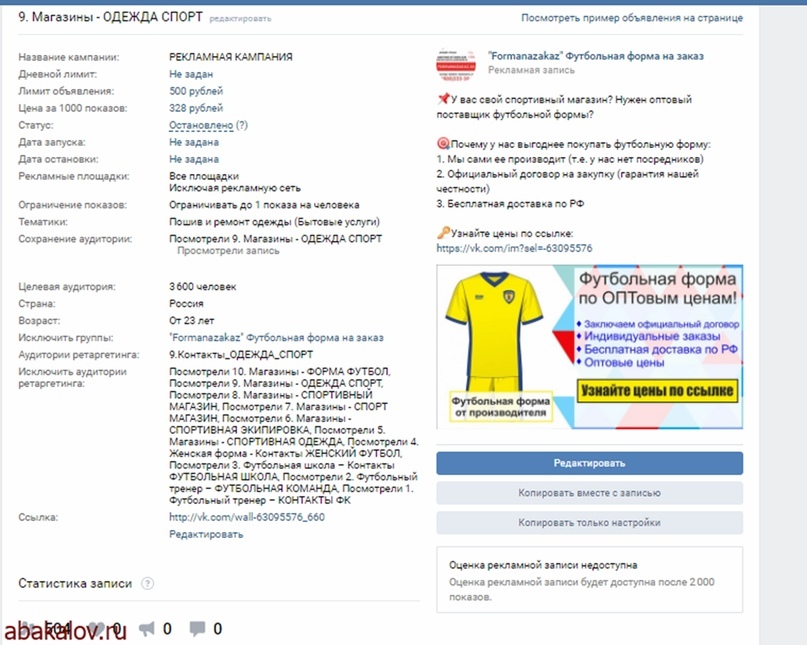Click the Остановлено status link
807x645 pixels.
point(201,125)
